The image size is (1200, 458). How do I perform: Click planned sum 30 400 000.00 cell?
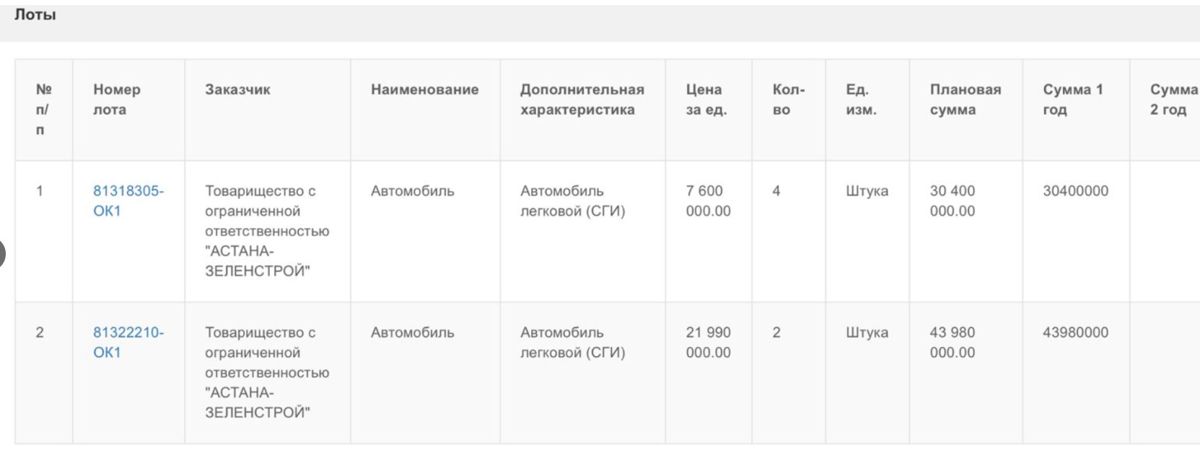(x=952, y=200)
